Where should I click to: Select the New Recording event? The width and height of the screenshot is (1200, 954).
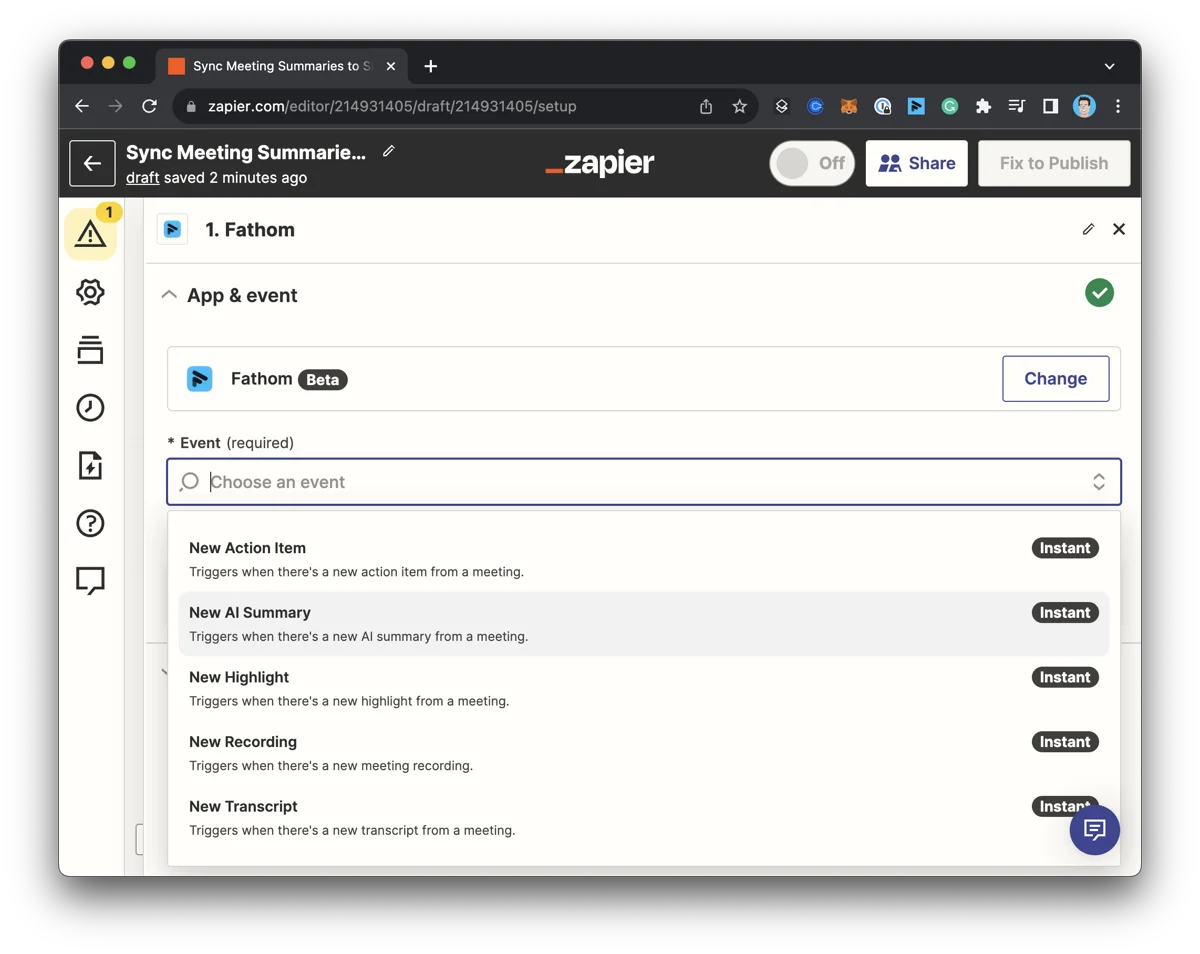tap(644, 753)
